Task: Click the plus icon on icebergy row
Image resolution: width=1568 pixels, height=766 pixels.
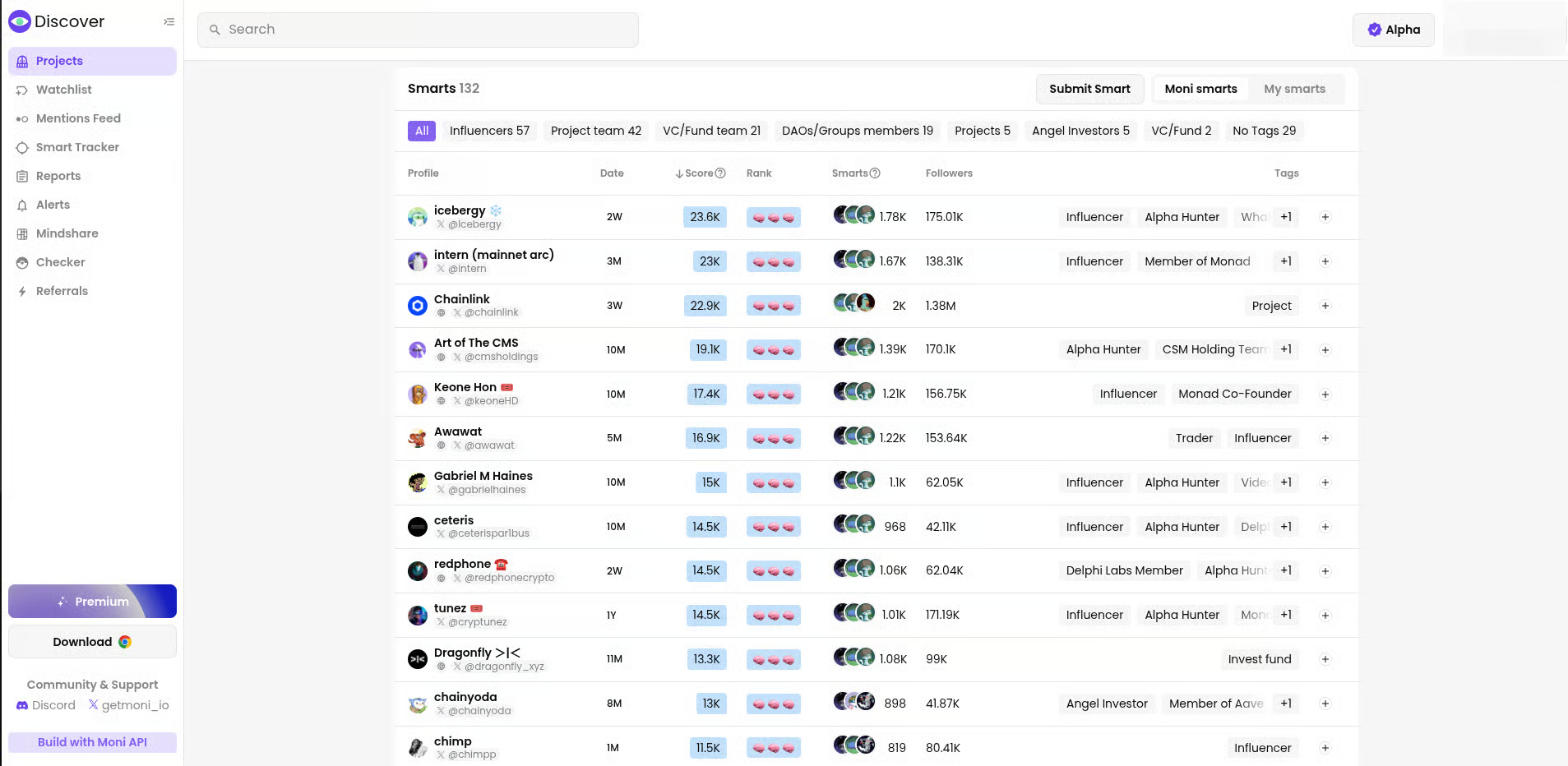Action: [x=1325, y=217]
